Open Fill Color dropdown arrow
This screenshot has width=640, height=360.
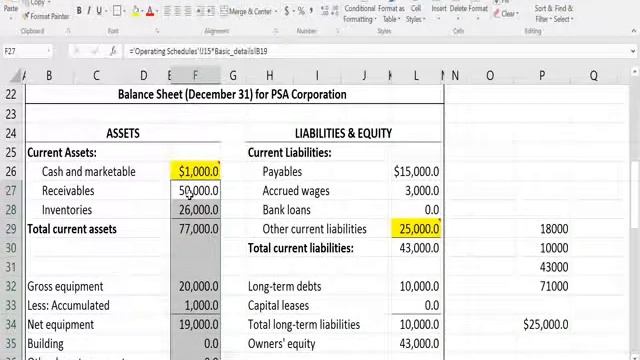click(142, 11)
